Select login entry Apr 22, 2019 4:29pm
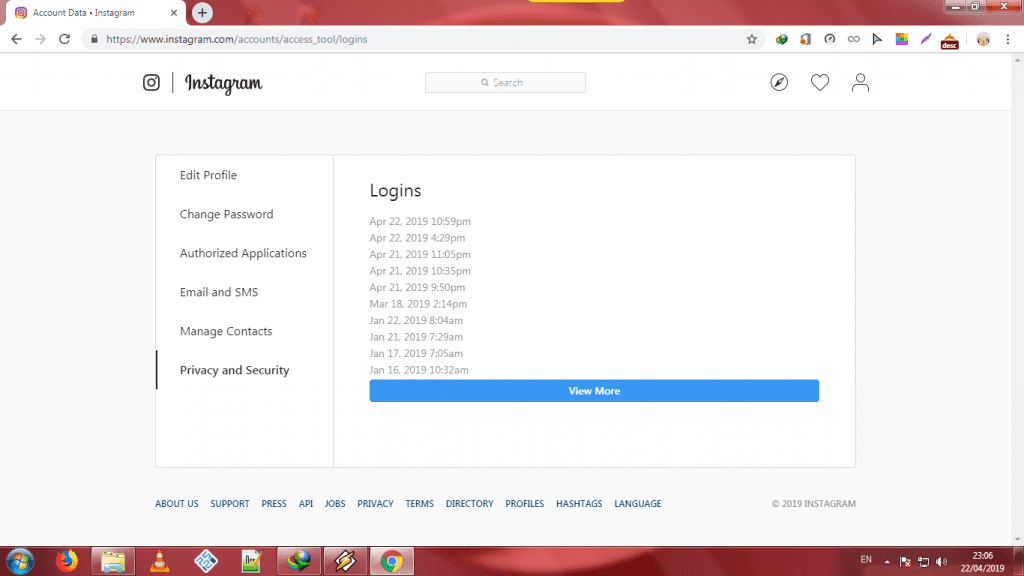Image resolution: width=1024 pixels, height=576 pixels. (417, 238)
